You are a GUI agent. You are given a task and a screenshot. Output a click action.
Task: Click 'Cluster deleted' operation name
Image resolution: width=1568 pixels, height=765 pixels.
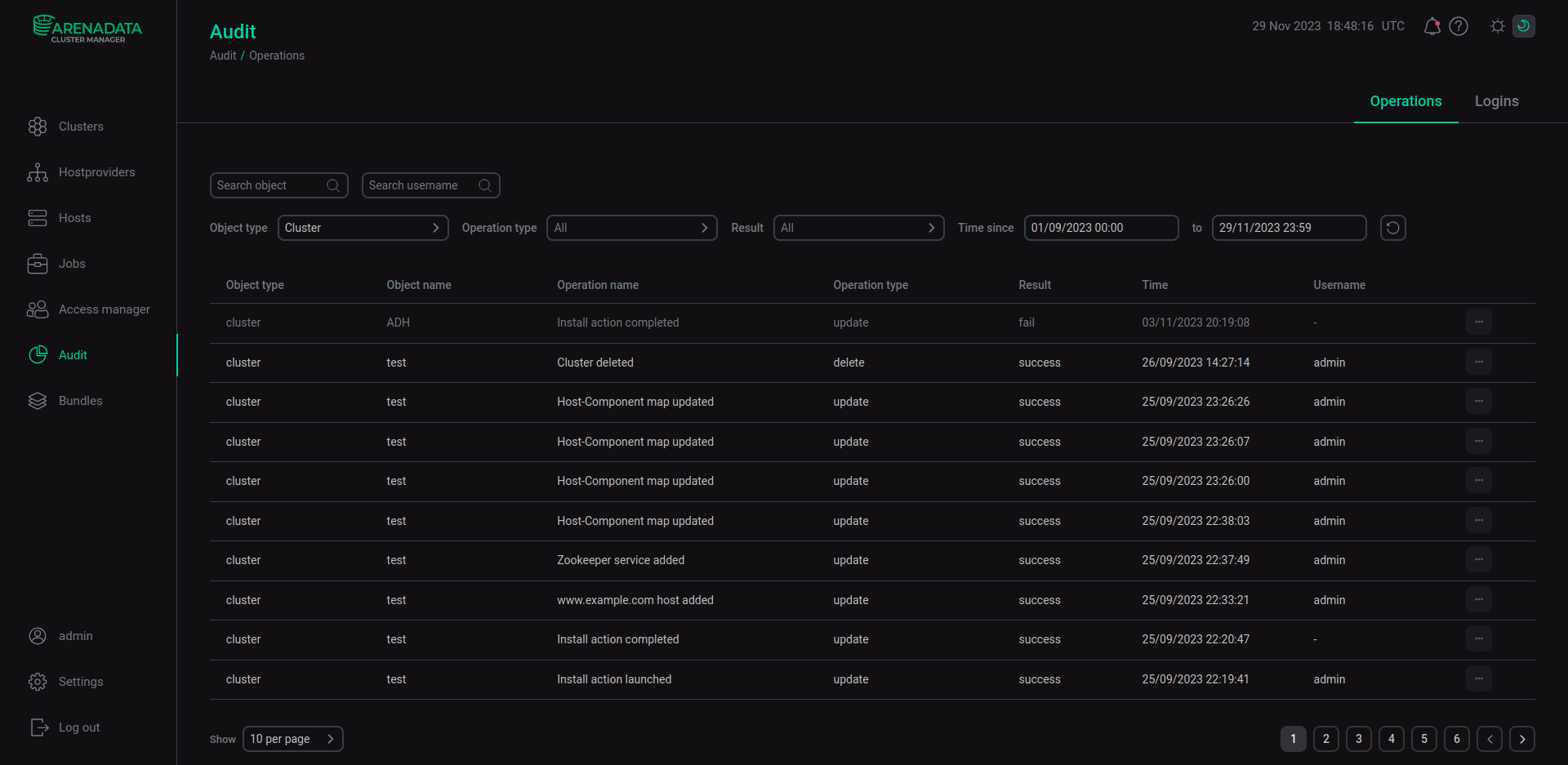pos(595,362)
